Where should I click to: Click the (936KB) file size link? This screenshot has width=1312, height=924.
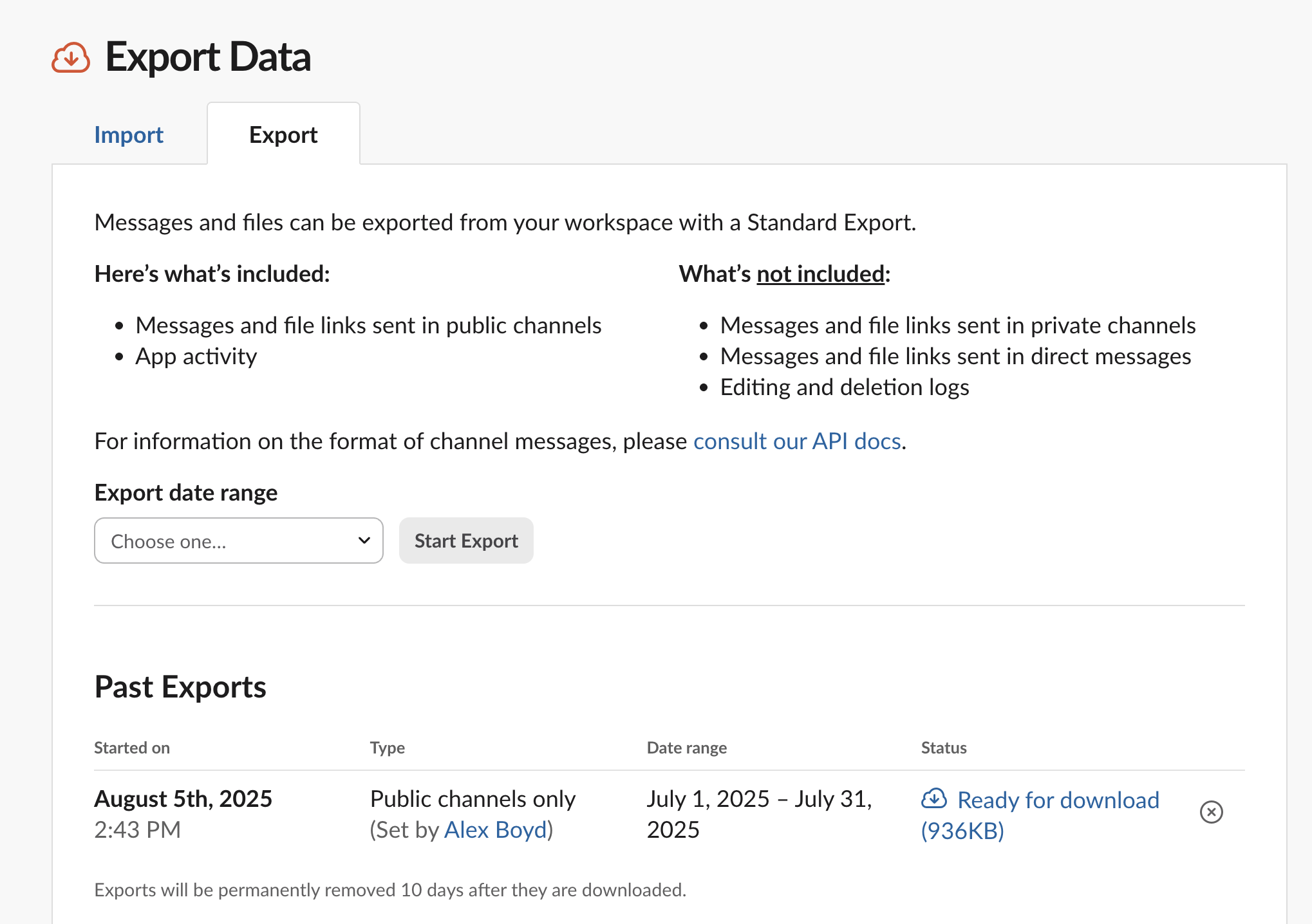tap(962, 831)
